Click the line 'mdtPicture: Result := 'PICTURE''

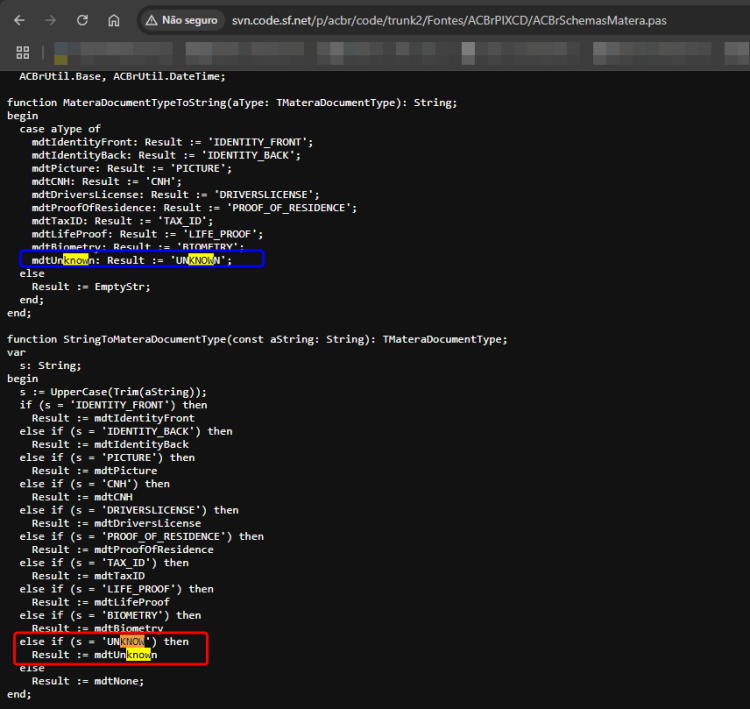pos(132,168)
